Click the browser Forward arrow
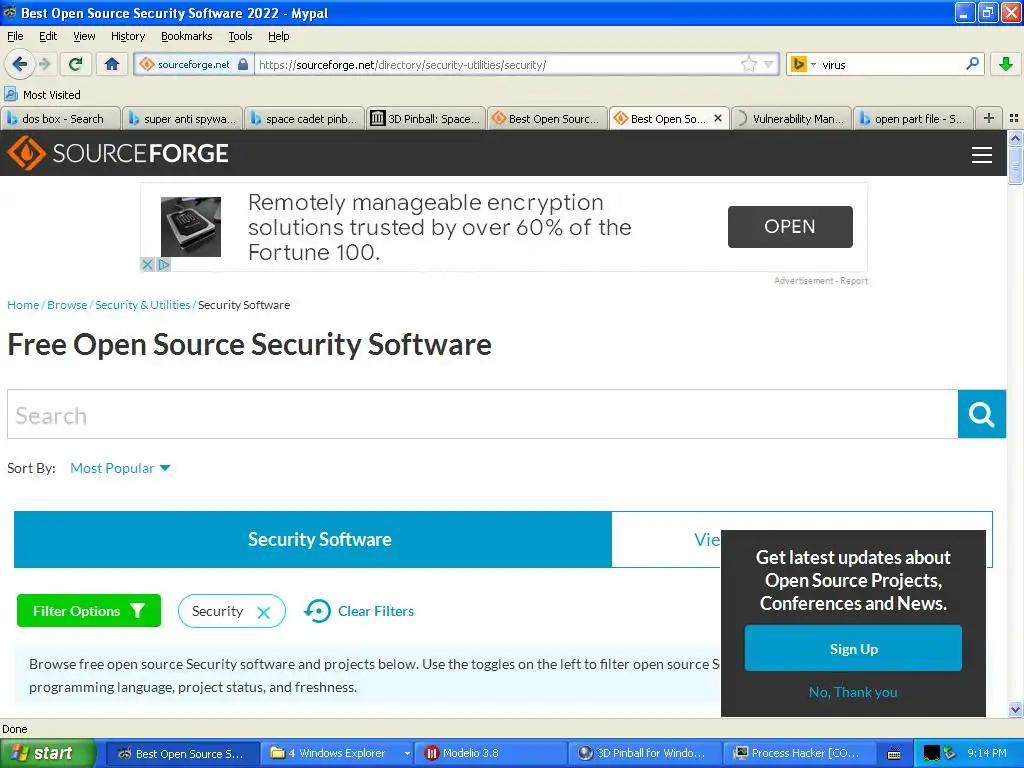The image size is (1024, 768). coord(45,64)
